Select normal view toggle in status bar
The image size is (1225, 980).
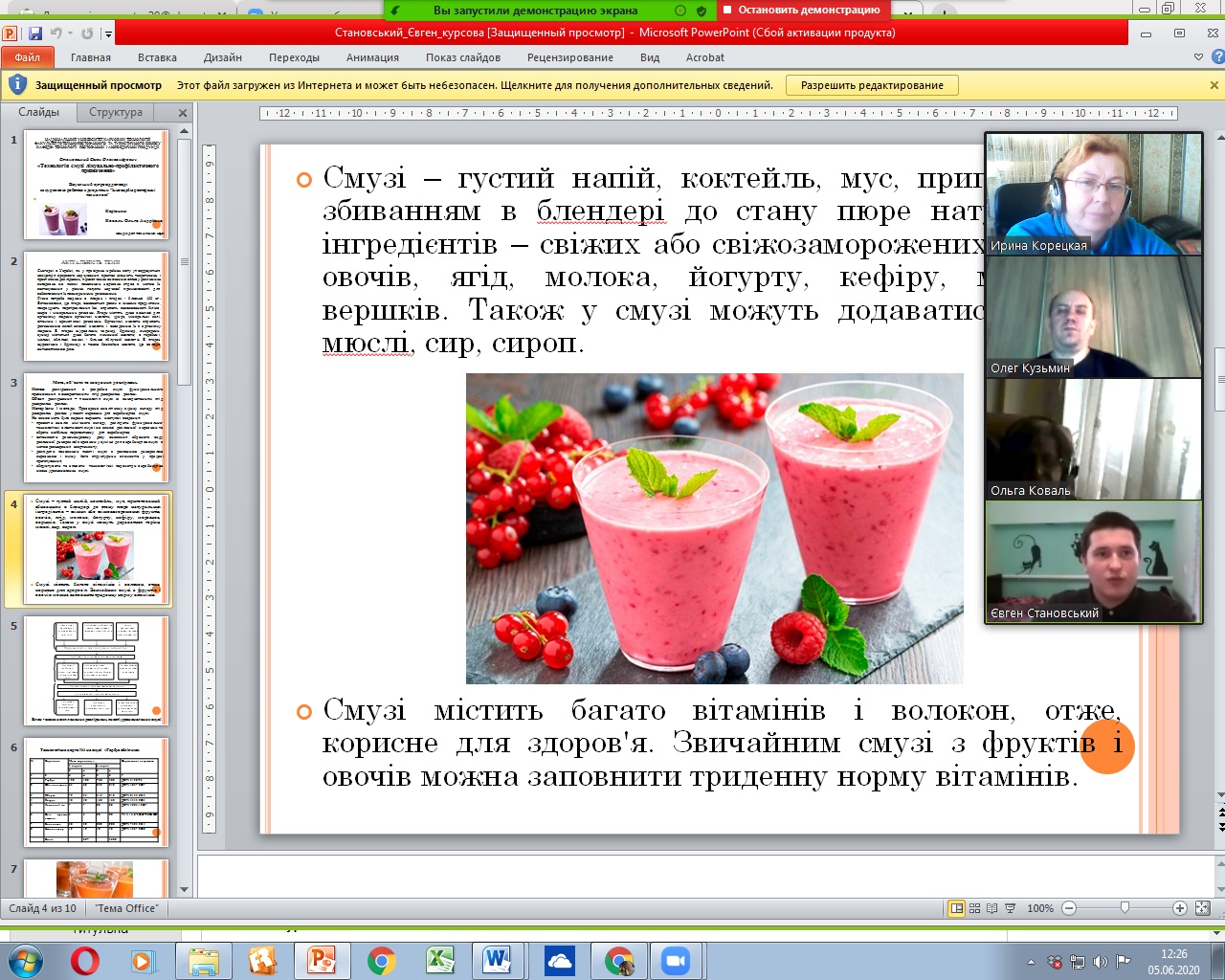pos(956,908)
